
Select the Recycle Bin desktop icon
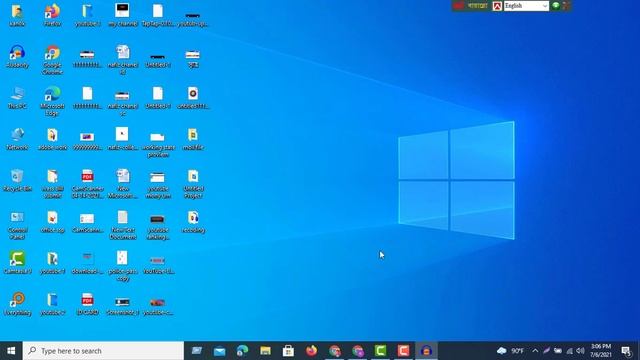tap(17, 180)
